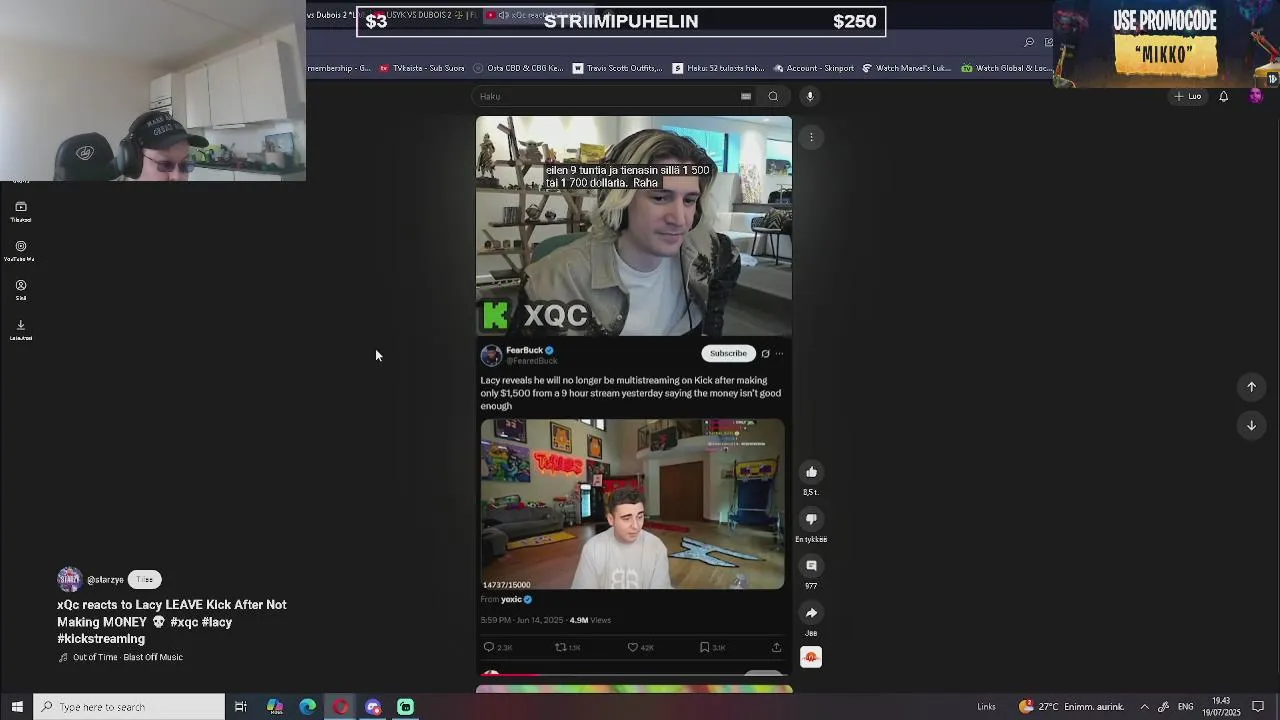The image size is (1280, 720).
Task: Open Travis Scott Outfits bookmark
Action: (x=617, y=68)
